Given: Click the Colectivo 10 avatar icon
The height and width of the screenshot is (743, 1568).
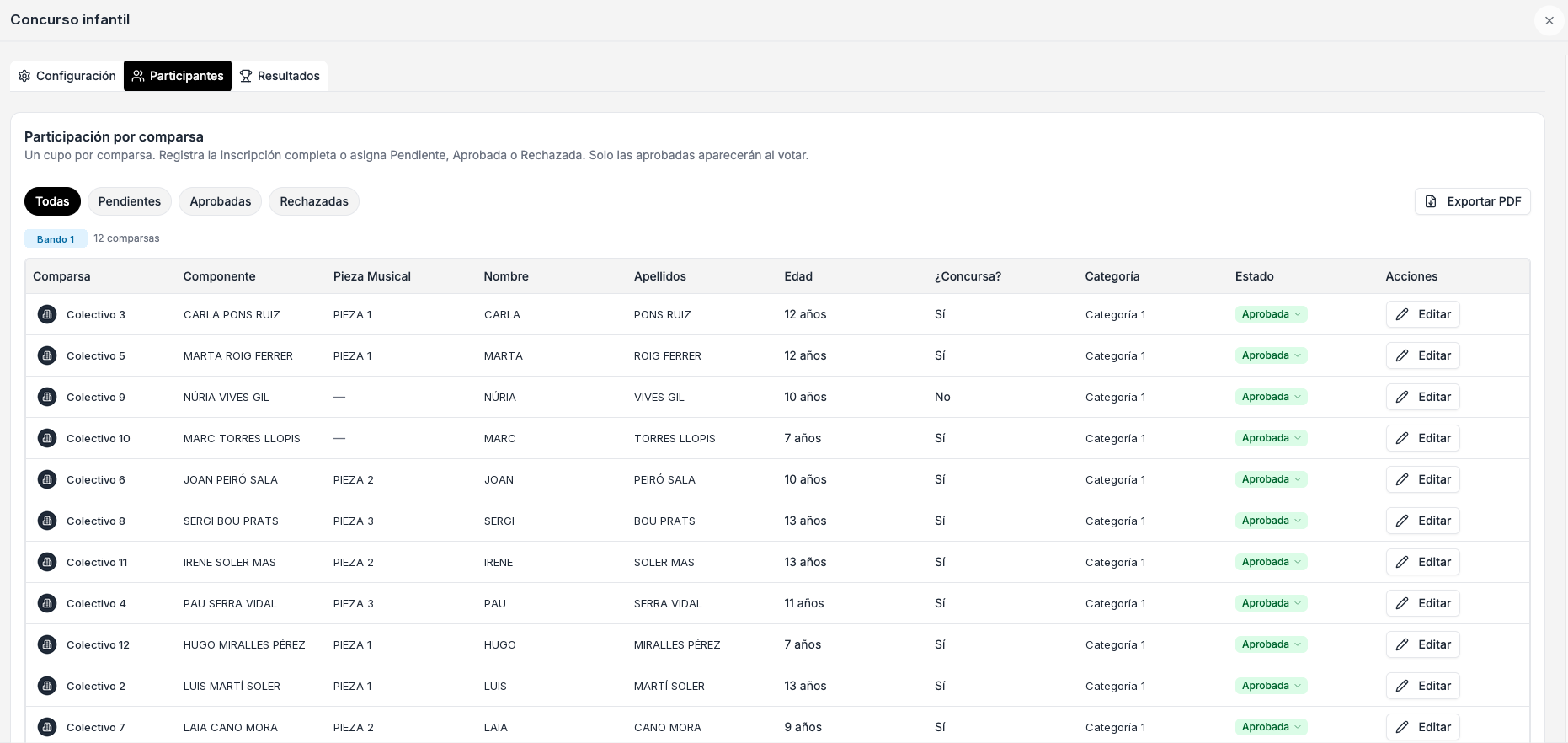Looking at the screenshot, I should (x=47, y=438).
